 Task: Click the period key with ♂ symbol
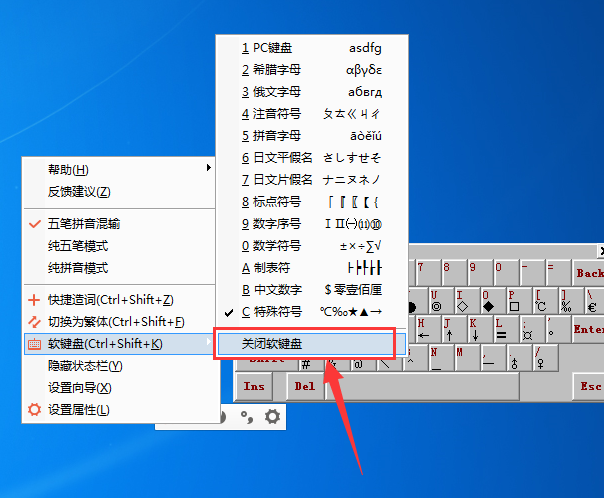[518, 358]
